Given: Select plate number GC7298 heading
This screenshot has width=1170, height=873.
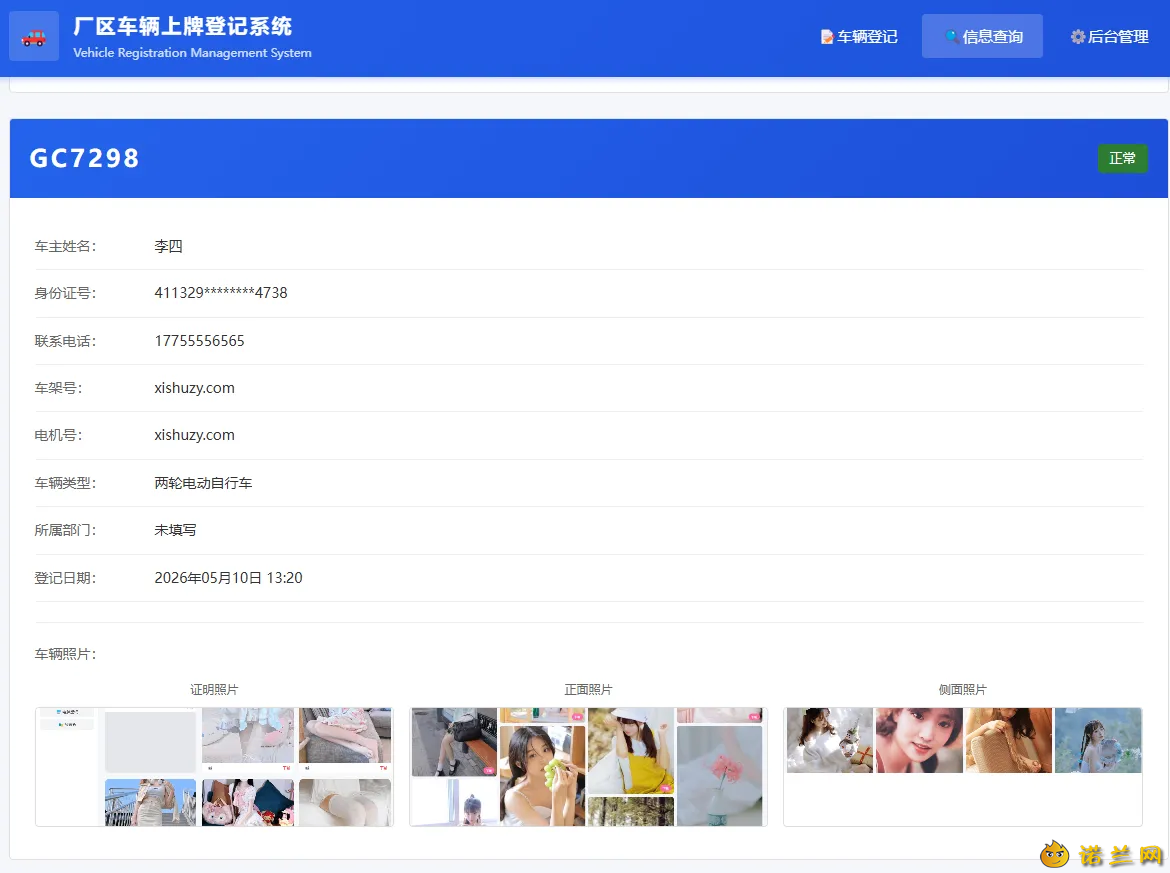Looking at the screenshot, I should point(84,158).
